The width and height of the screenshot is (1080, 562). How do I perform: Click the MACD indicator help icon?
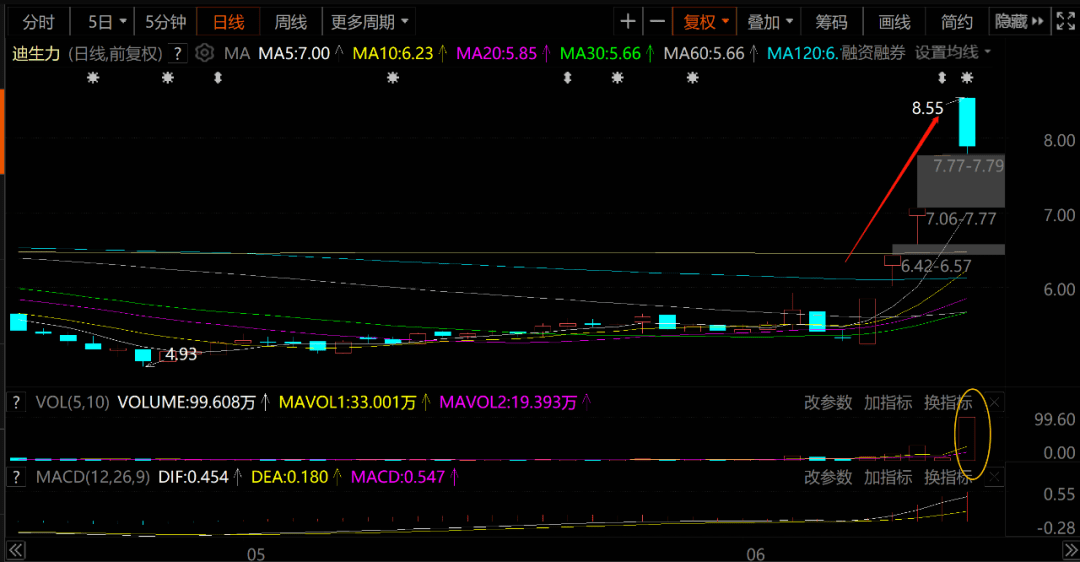point(17,477)
